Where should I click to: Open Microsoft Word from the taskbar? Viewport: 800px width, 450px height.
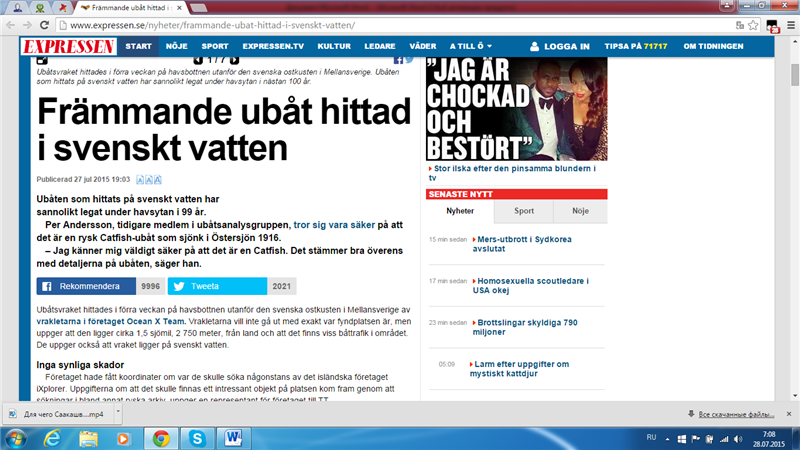coord(235,437)
